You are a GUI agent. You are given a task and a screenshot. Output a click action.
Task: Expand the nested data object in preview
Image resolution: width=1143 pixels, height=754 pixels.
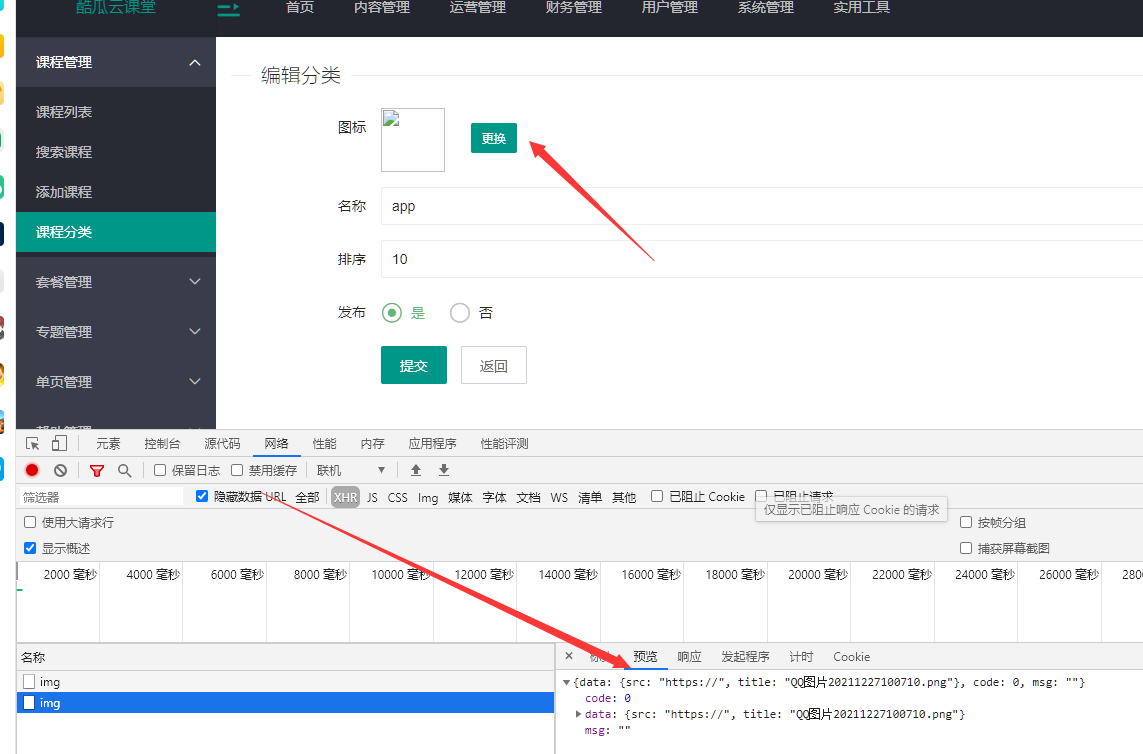coord(579,714)
